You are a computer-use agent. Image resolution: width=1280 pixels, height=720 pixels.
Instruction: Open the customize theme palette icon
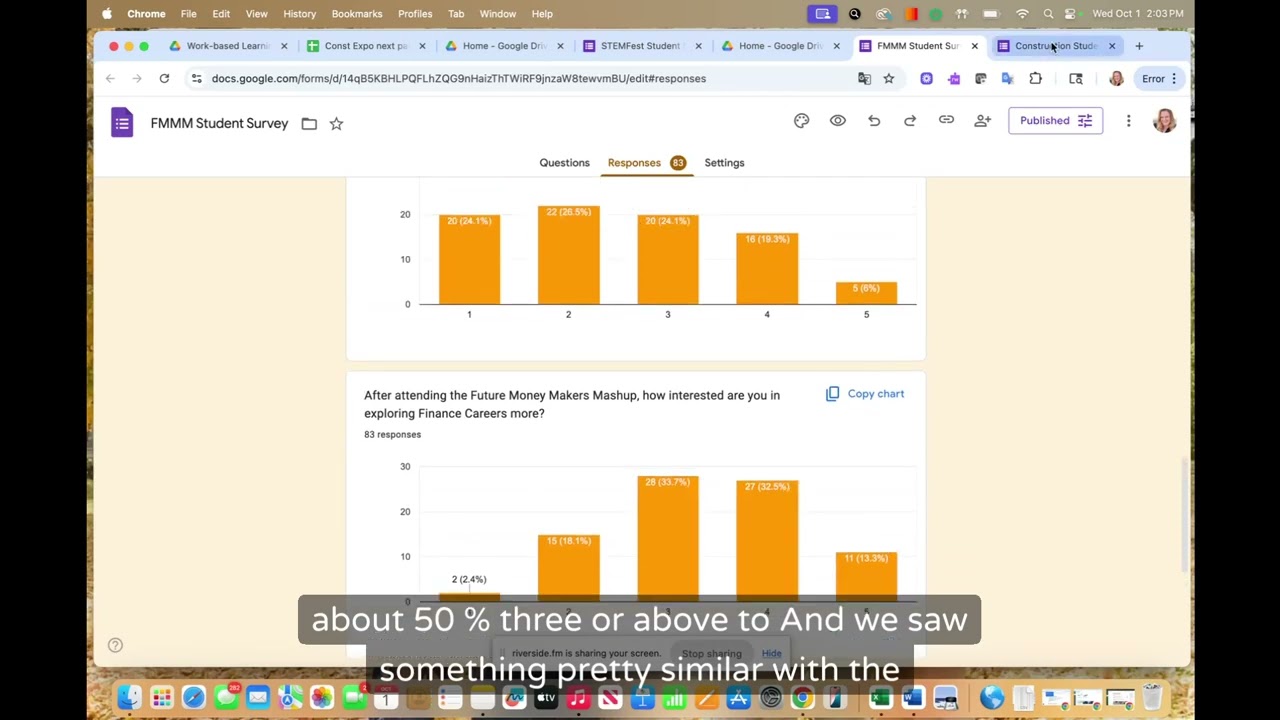coord(801,121)
